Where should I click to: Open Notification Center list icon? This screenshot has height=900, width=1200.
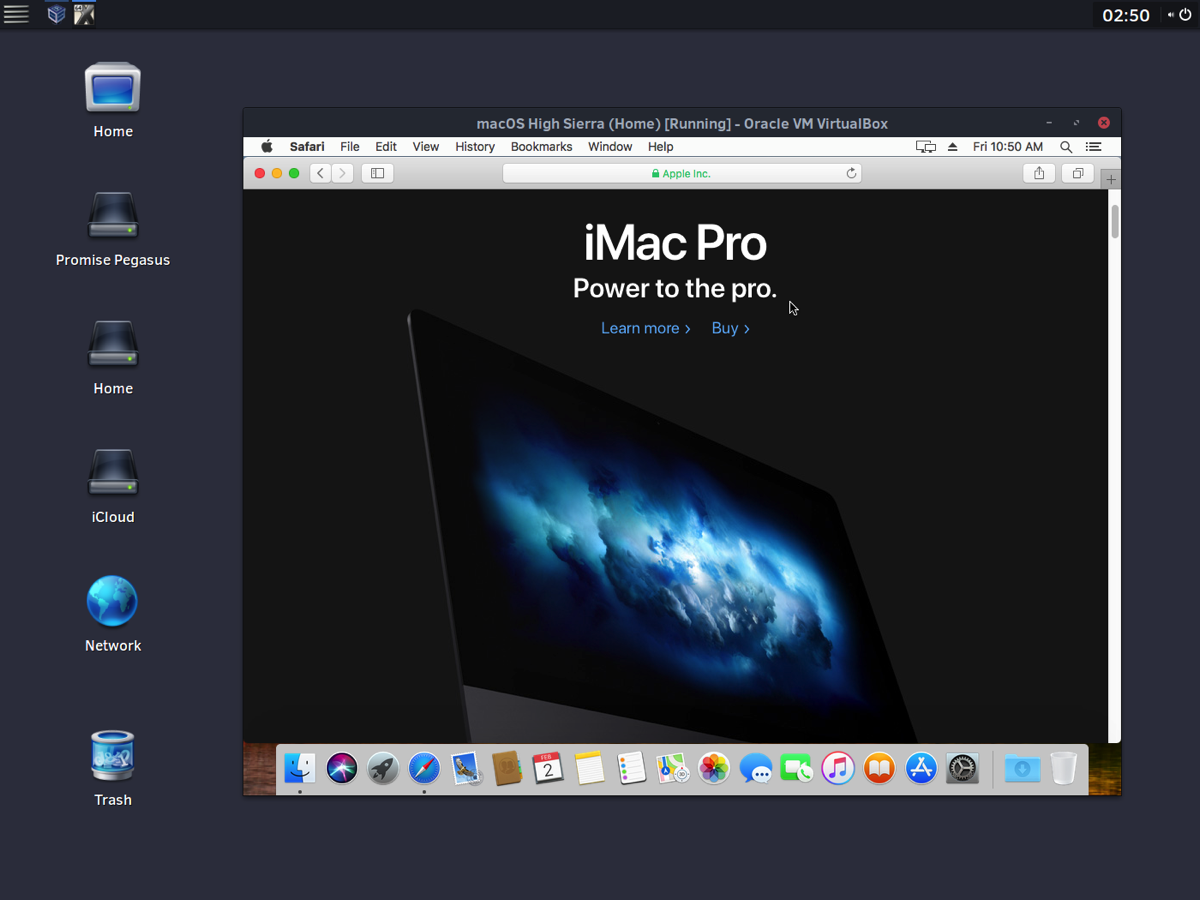1094,146
